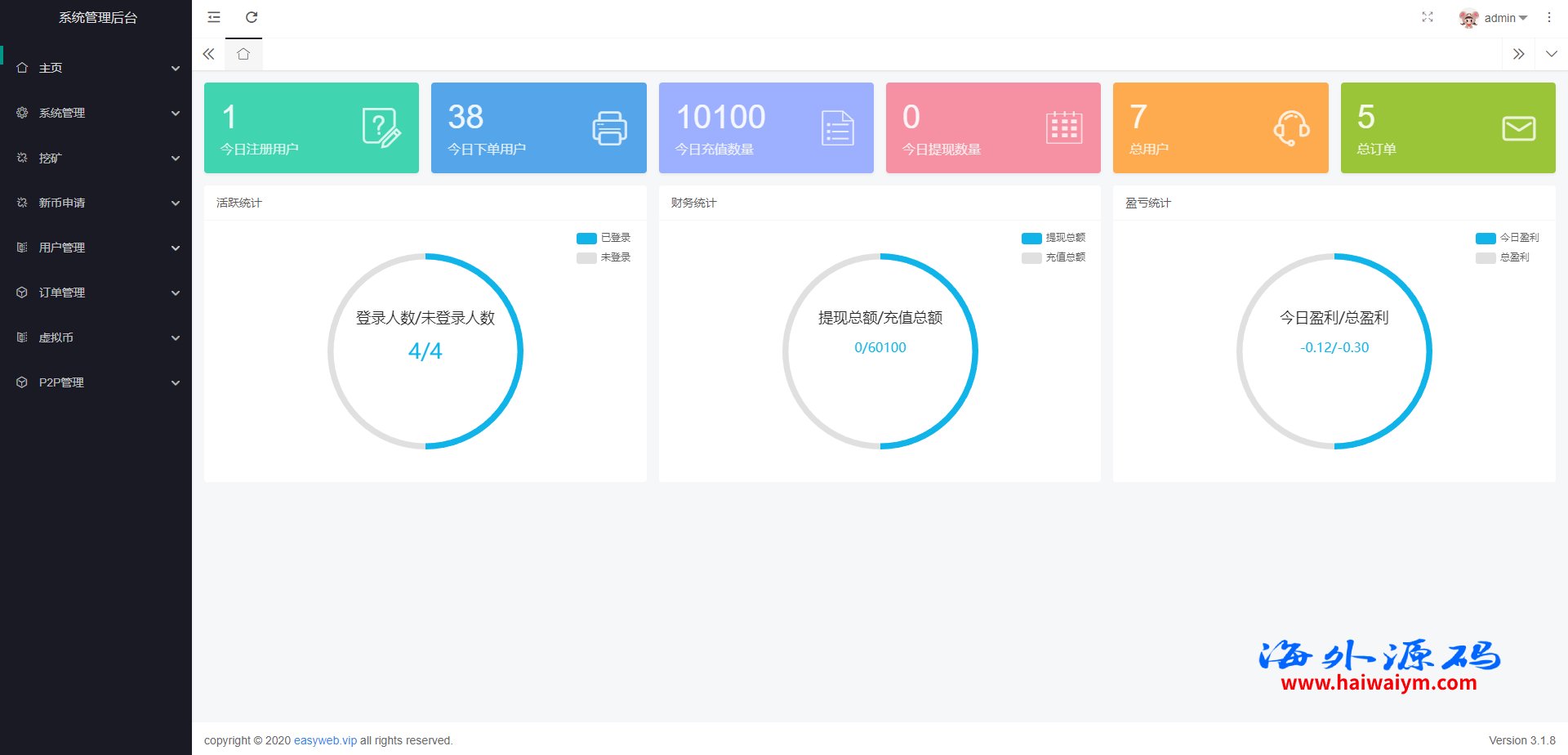The height and width of the screenshot is (755, 1568).
Task: Toggle the 已登录 legend item
Action: click(x=604, y=238)
